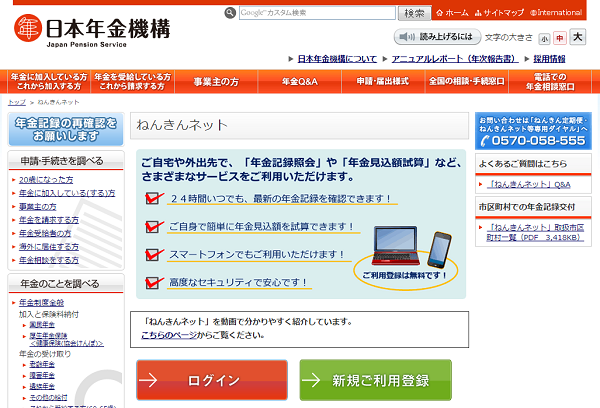600x408 pixels.
Task: Set text size to small 小
Action: point(544,38)
